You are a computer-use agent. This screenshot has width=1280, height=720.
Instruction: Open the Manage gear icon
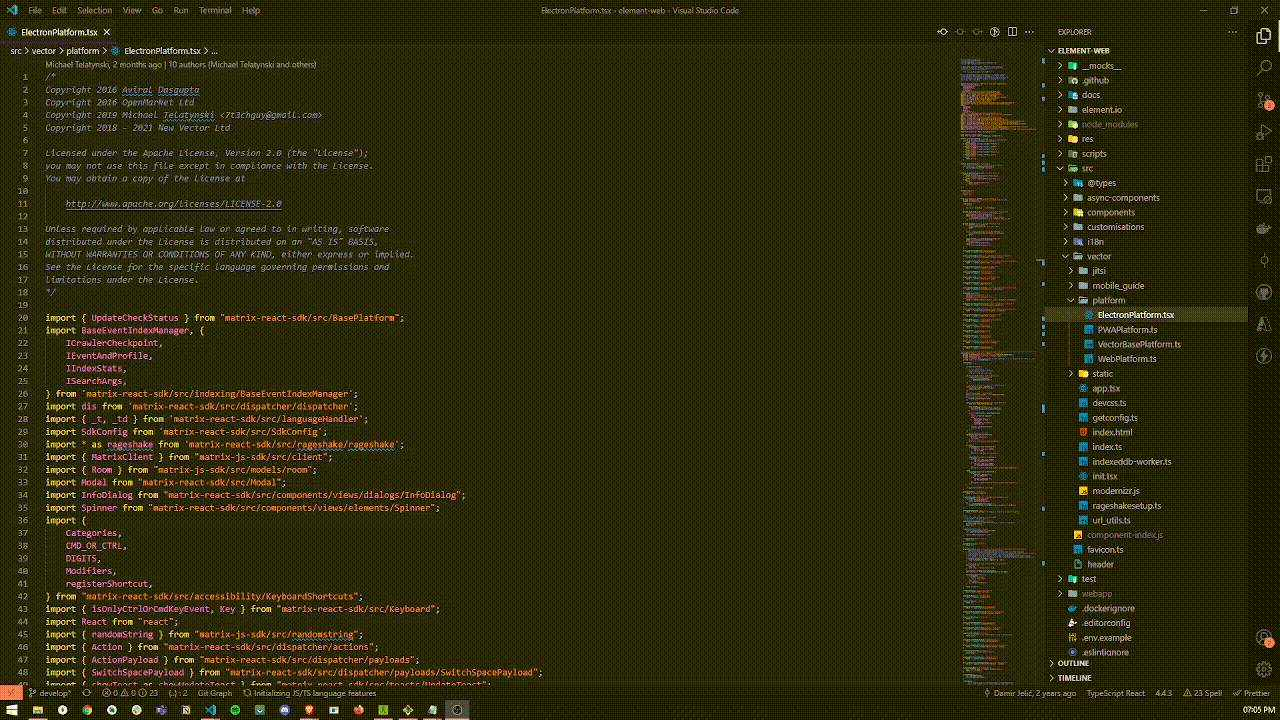[1263, 670]
